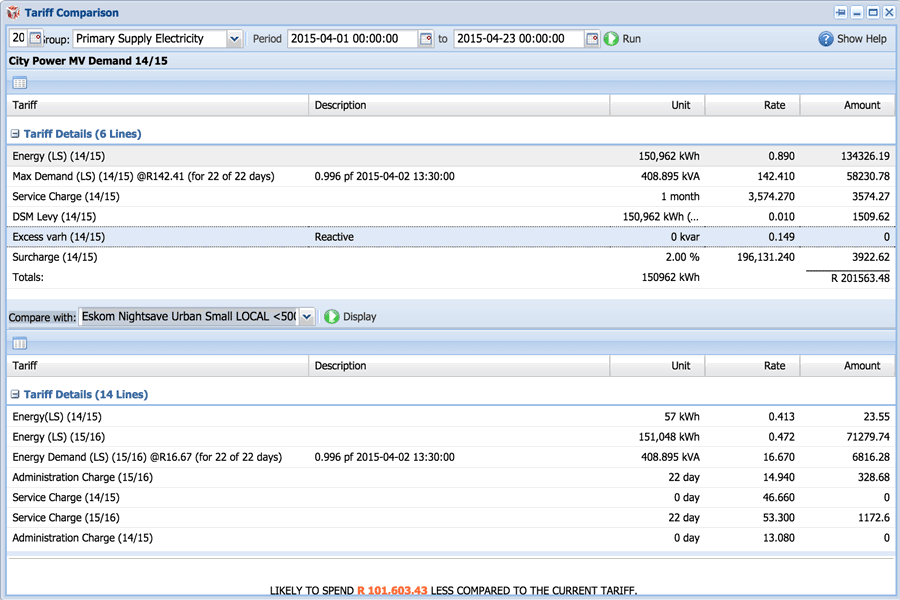
Task: Open the period end date calendar picker
Action: point(592,38)
